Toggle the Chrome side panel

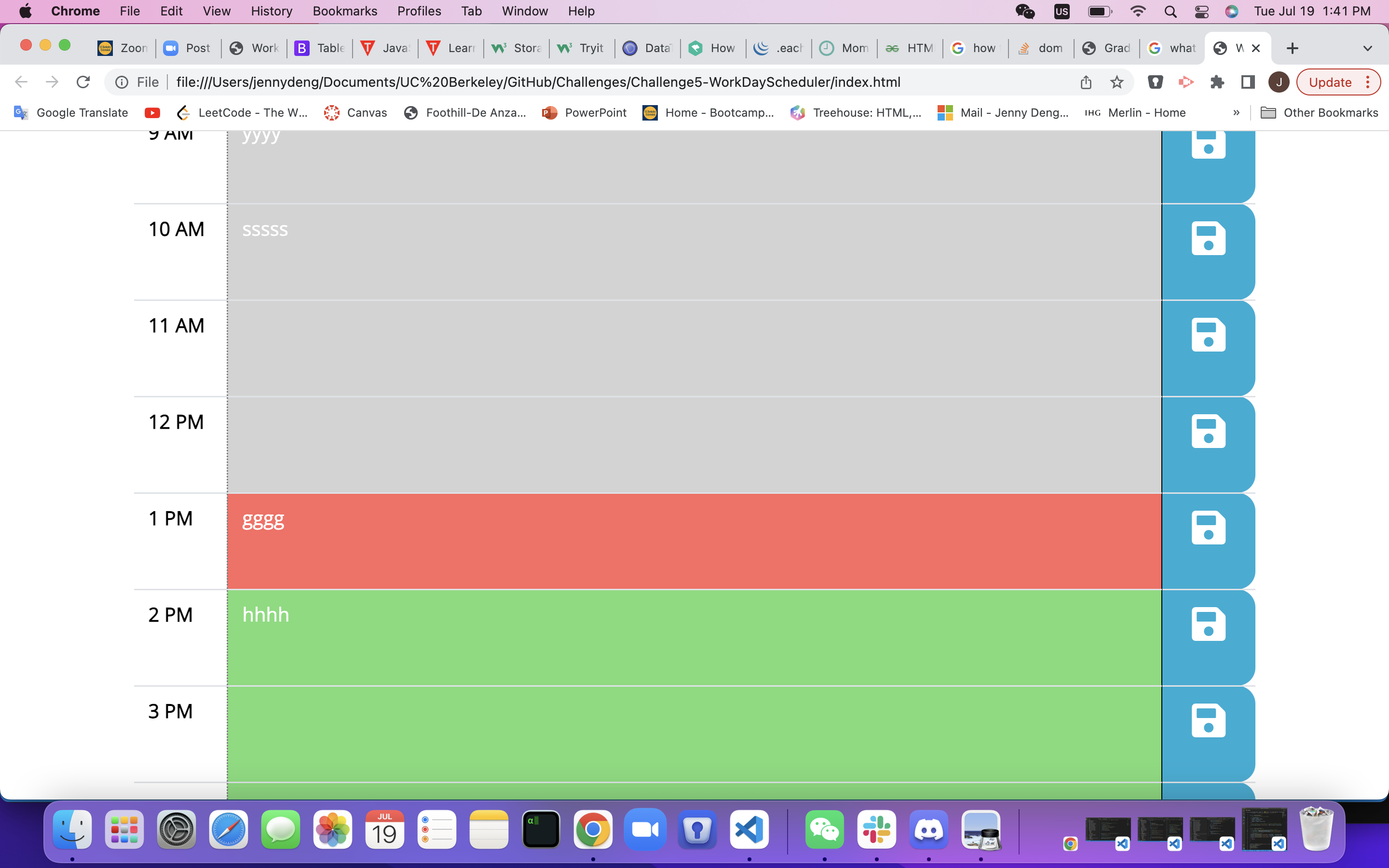coord(1248,82)
